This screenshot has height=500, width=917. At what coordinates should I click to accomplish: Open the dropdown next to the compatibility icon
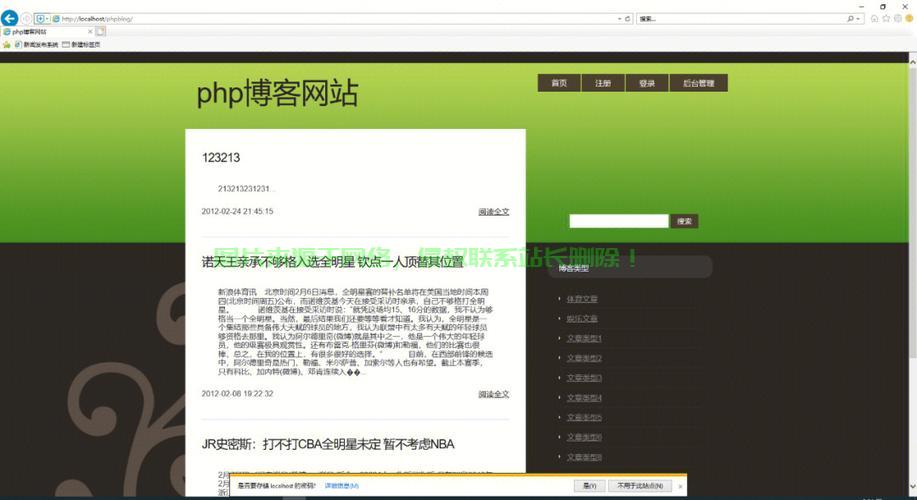(x=47, y=19)
